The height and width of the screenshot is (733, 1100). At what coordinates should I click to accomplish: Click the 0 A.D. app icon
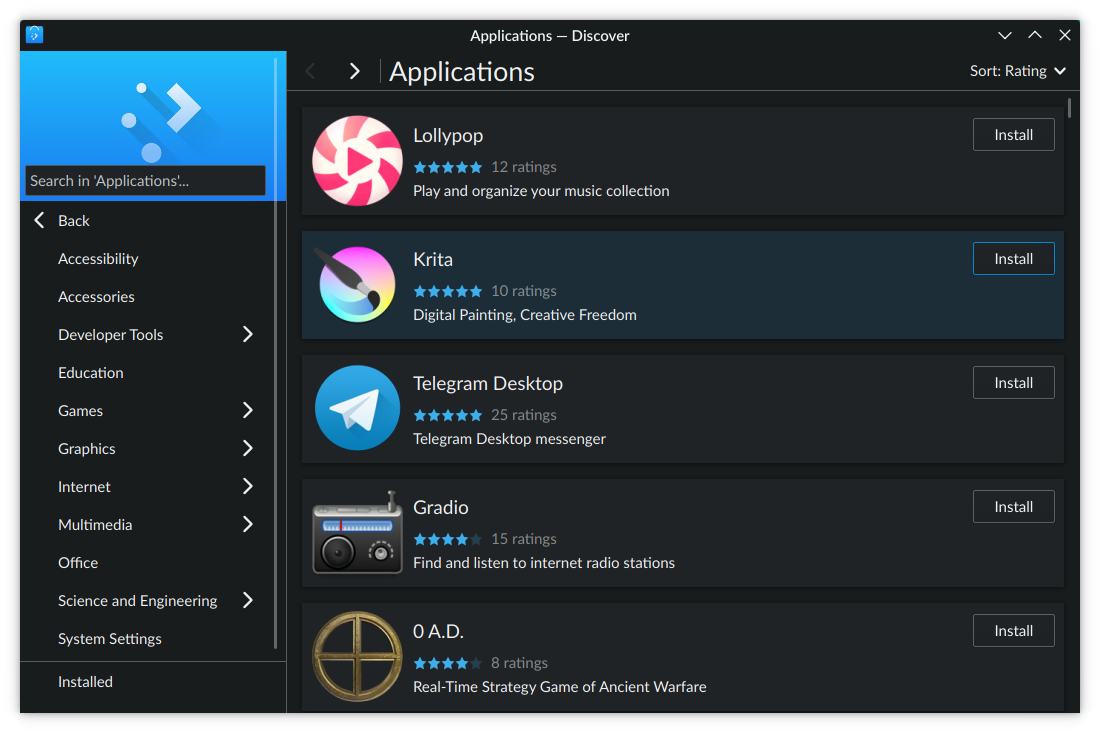tap(357, 657)
